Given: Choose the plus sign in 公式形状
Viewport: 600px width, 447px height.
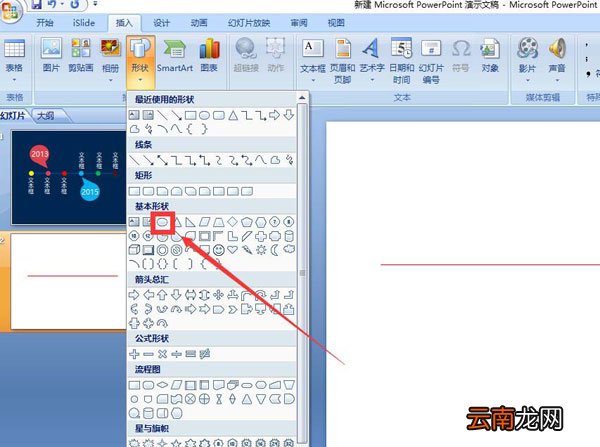Looking at the screenshot, I should 134,354.
